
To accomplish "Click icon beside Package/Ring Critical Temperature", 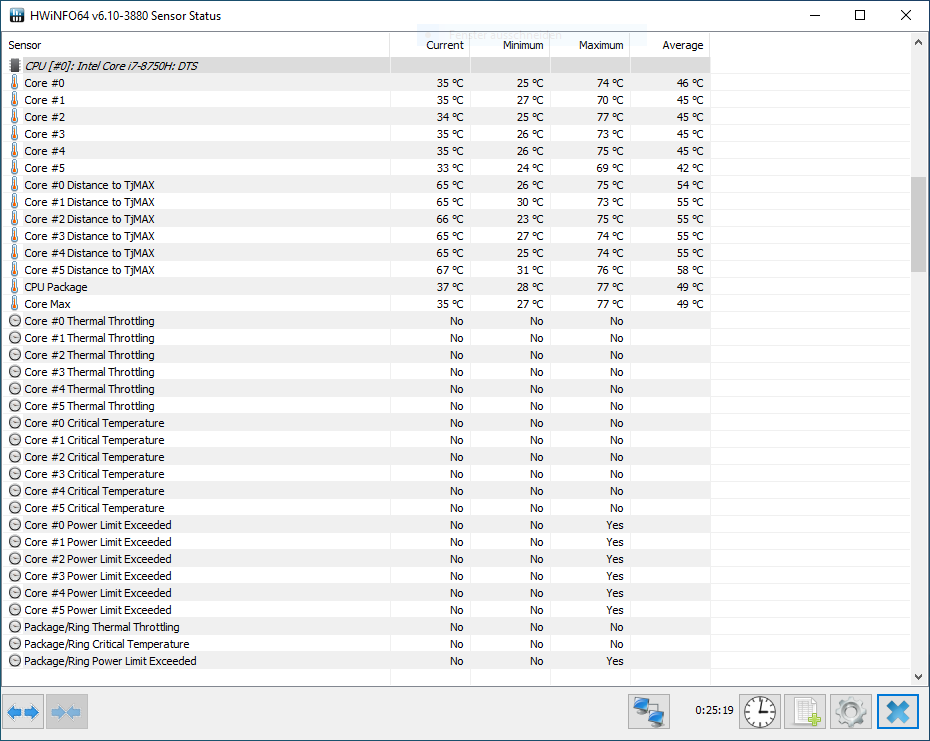I will point(15,644).
